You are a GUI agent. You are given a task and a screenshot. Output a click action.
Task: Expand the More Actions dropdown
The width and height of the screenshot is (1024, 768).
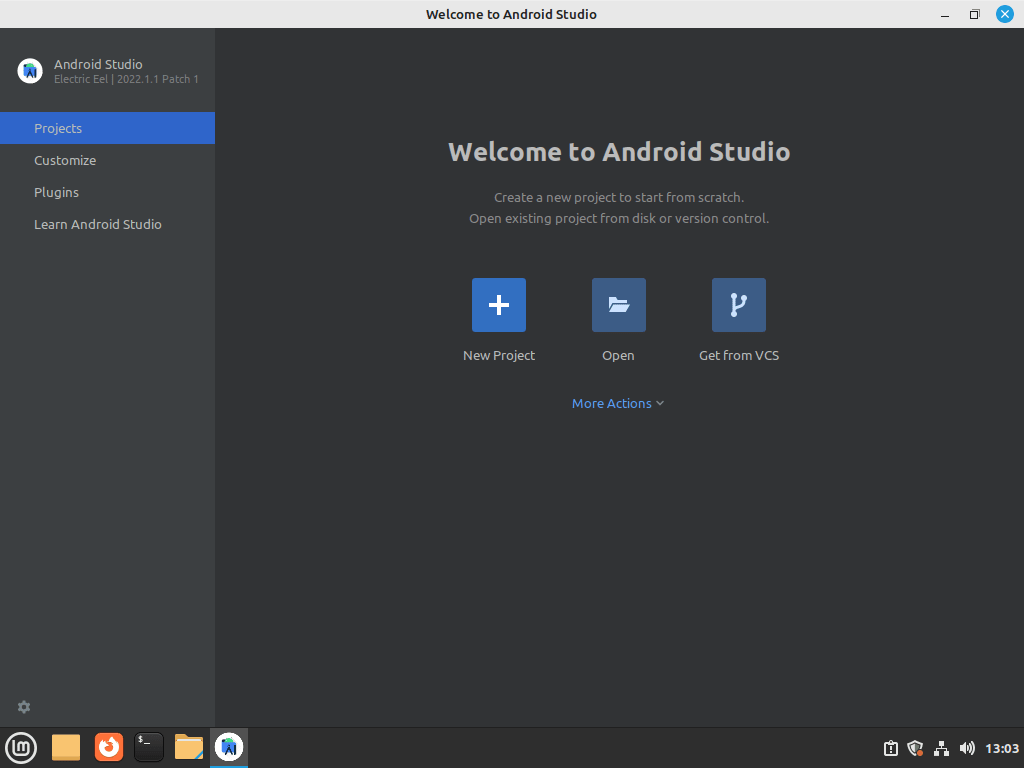611,403
